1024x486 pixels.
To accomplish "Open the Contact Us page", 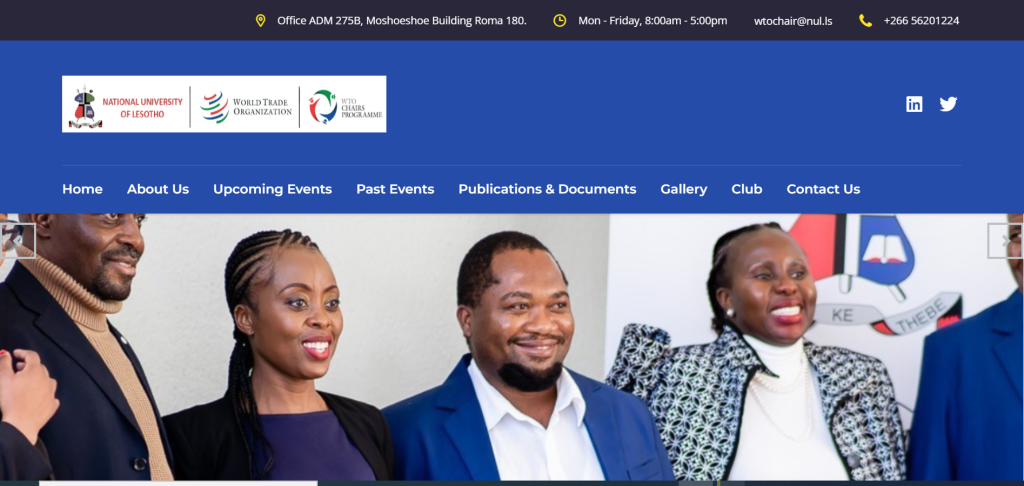I will click(x=823, y=189).
